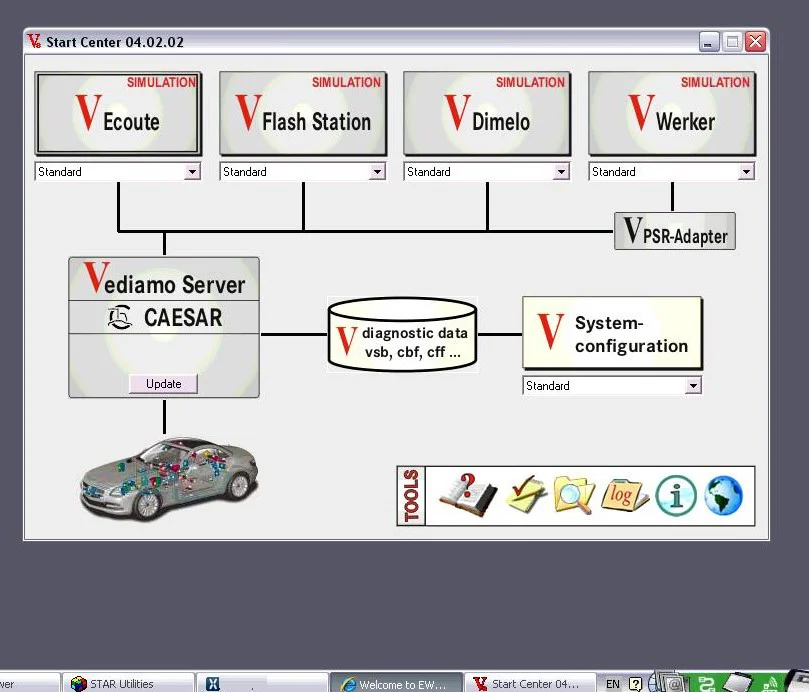Open the diagnostic data database cylinder

[x=402, y=334]
